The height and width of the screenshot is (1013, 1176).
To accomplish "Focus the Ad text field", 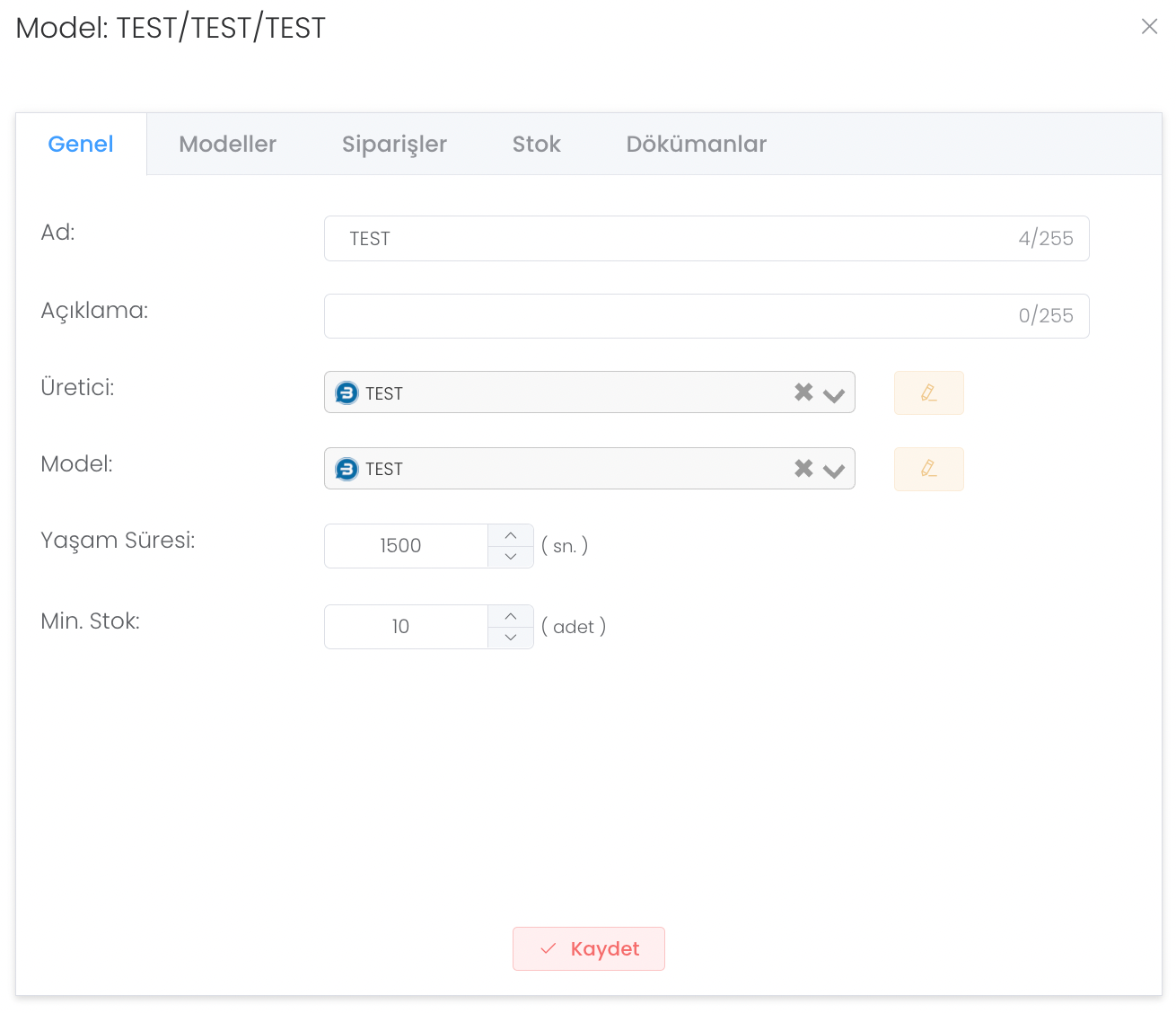I will pos(673,239).
